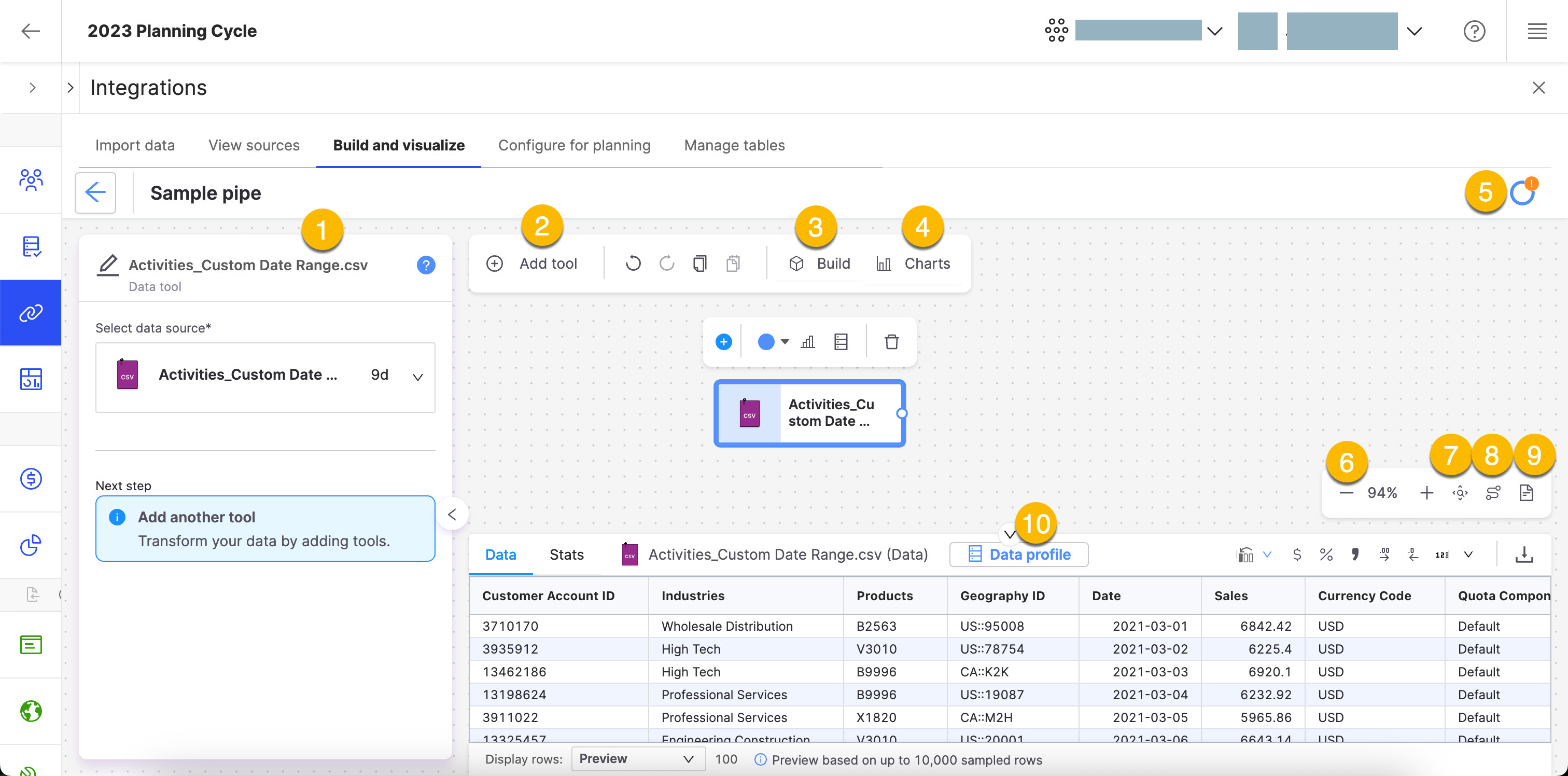Open the Select data source dropdown
1568x776 pixels.
265,378
